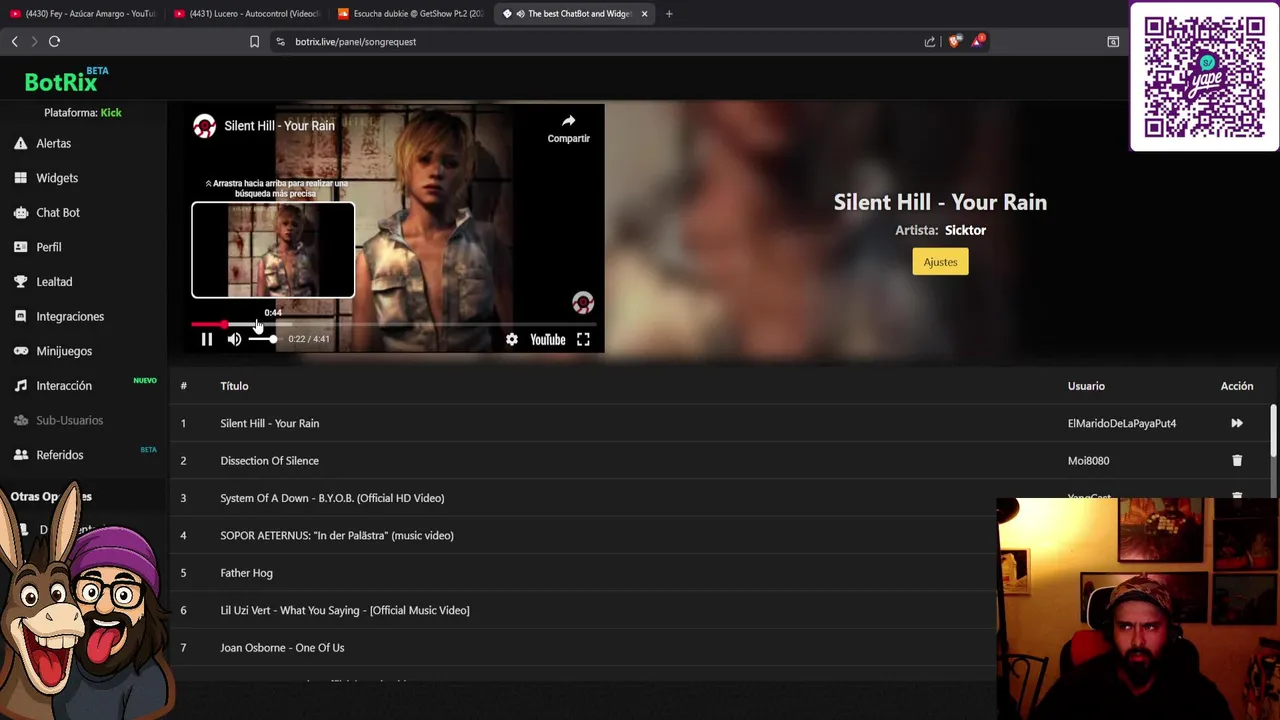Click the Interacción music note icon
The height and width of the screenshot is (720, 1280).
tap(20, 386)
